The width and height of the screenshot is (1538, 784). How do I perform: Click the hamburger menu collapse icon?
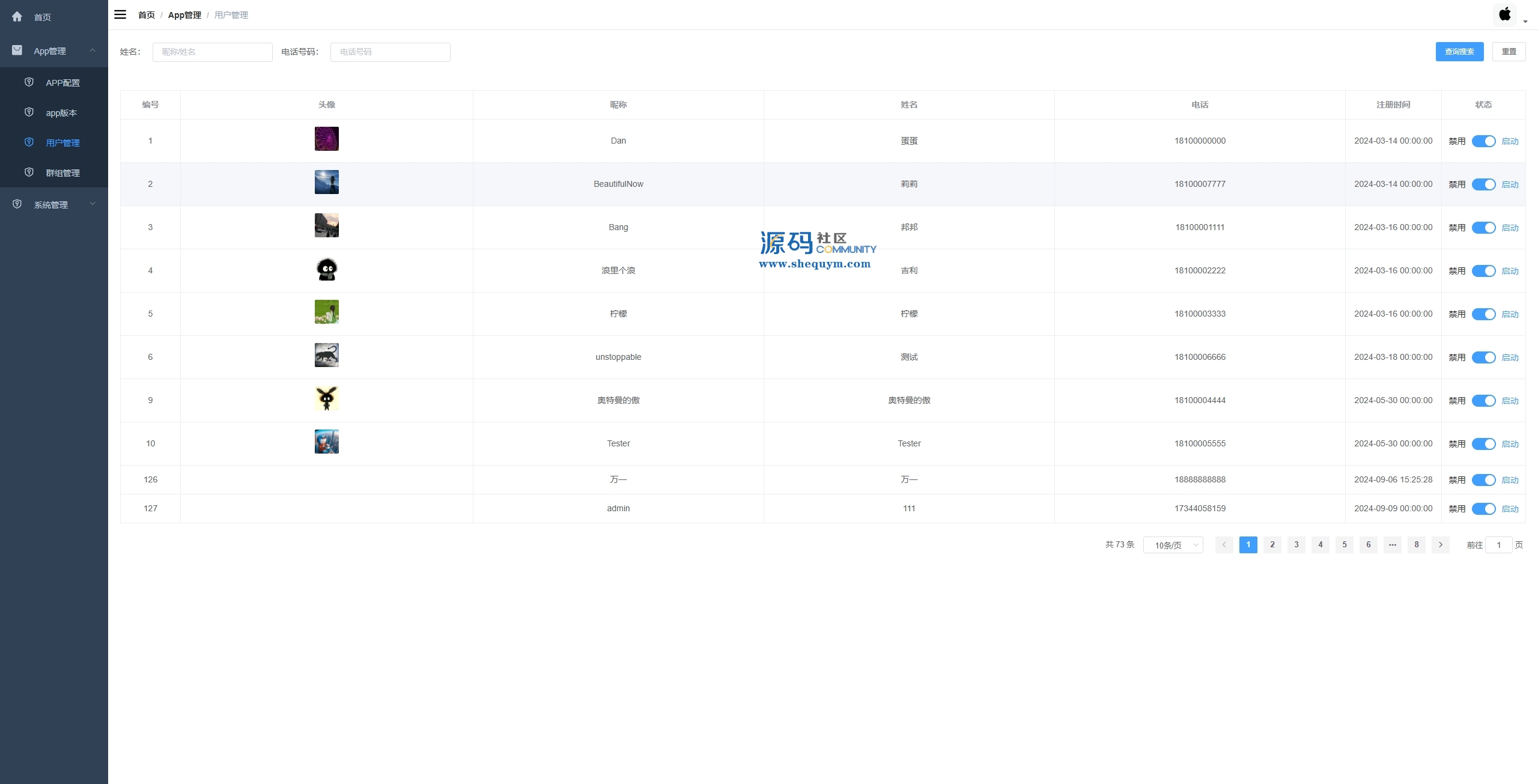click(120, 14)
